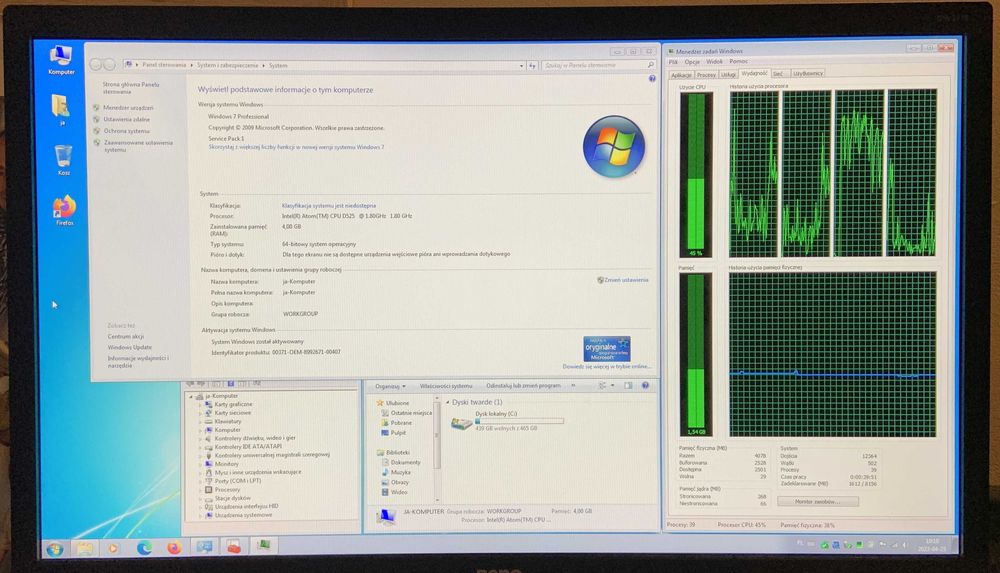
Task: Show more Explorer toolbar commands chevron
Action: tap(573, 385)
